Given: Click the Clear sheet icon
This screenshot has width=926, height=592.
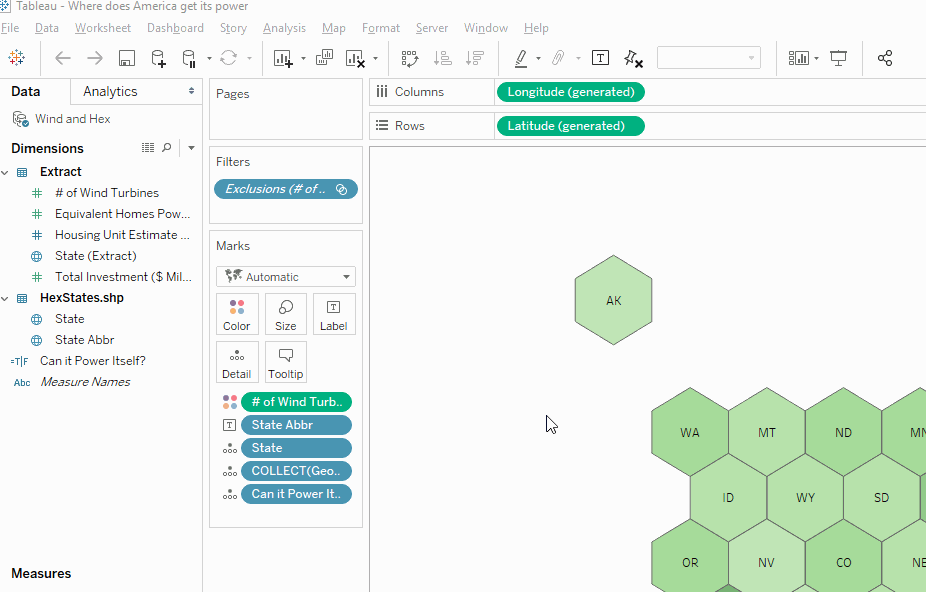Looking at the screenshot, I should tap(355, 58).
